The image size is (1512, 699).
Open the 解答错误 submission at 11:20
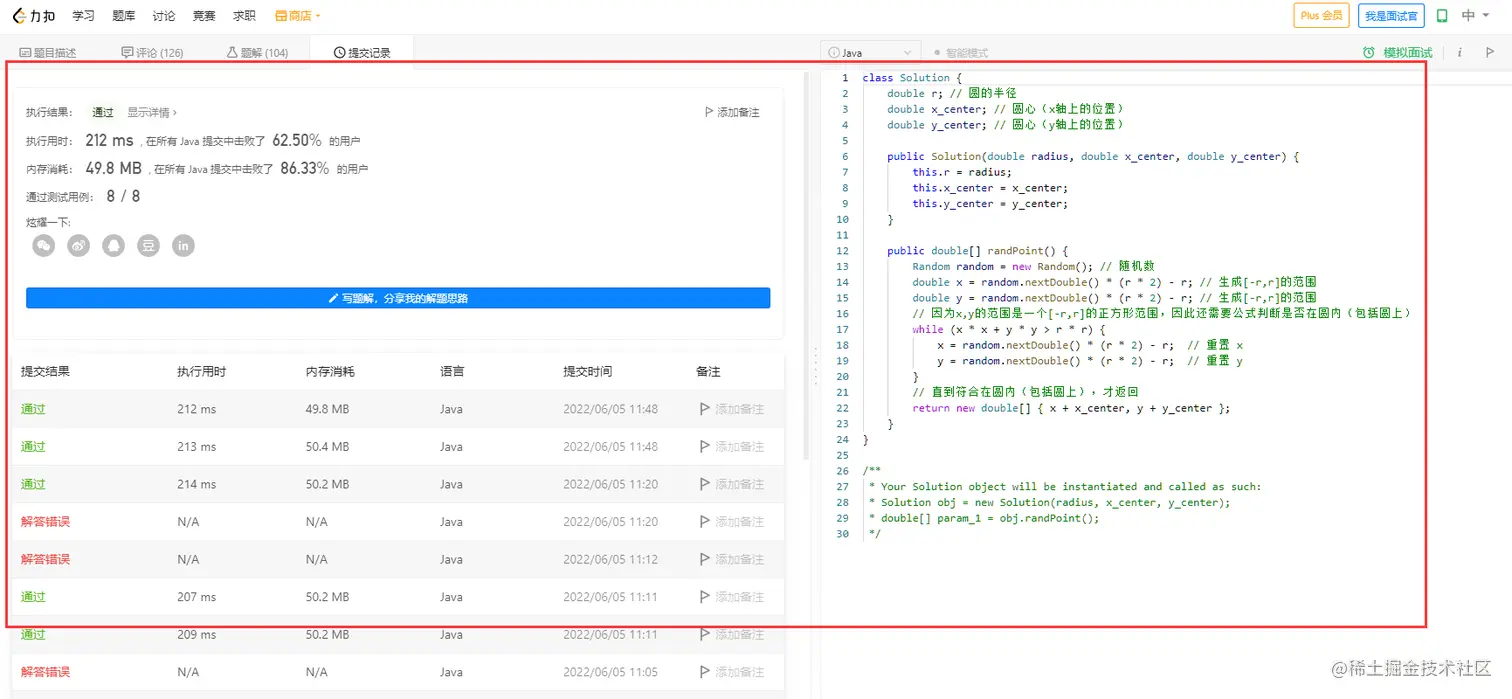point(45,522)
